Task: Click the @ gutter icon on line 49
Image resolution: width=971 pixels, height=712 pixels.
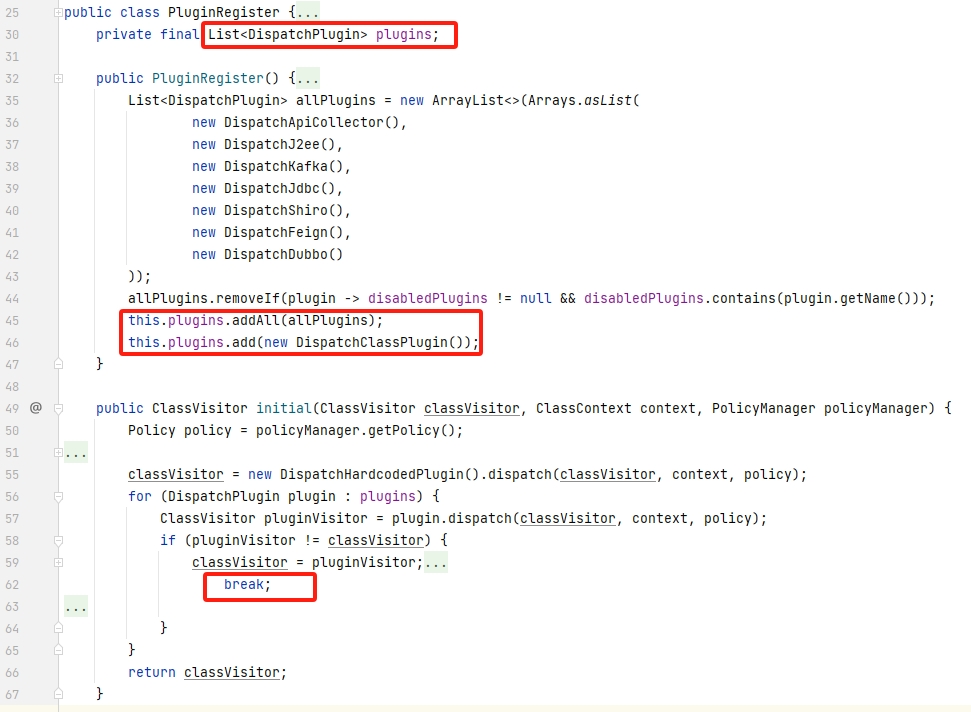Action: [36, 408]
